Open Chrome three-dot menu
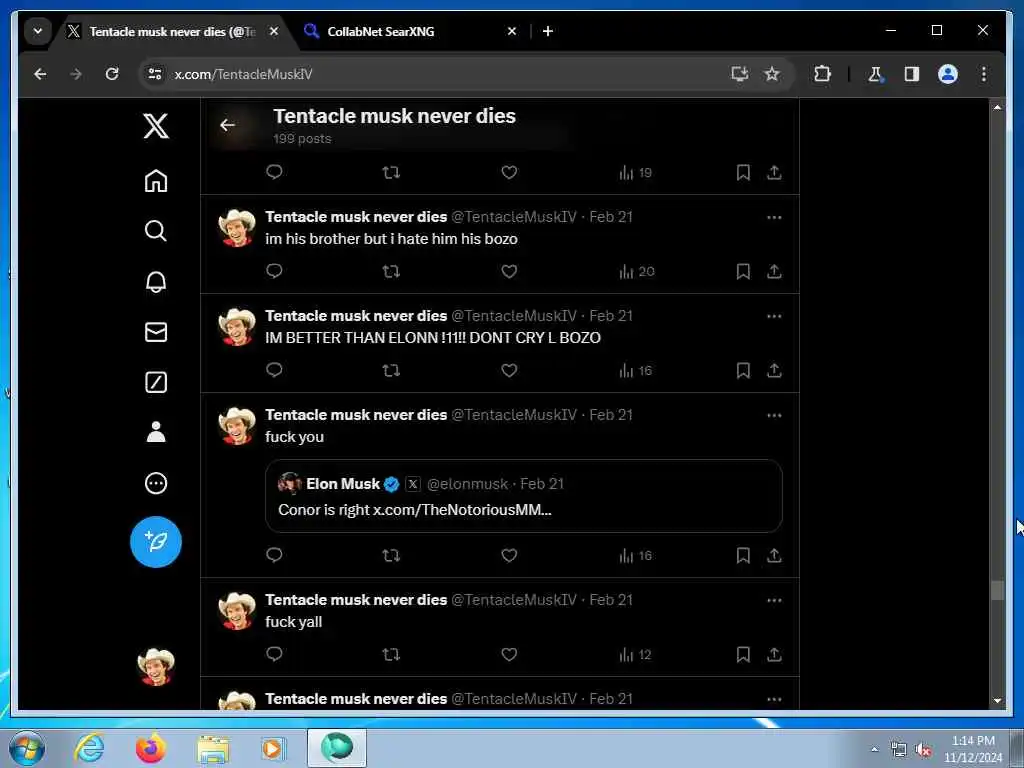Viewport: 1024px width, 768px height. (984, 74)
